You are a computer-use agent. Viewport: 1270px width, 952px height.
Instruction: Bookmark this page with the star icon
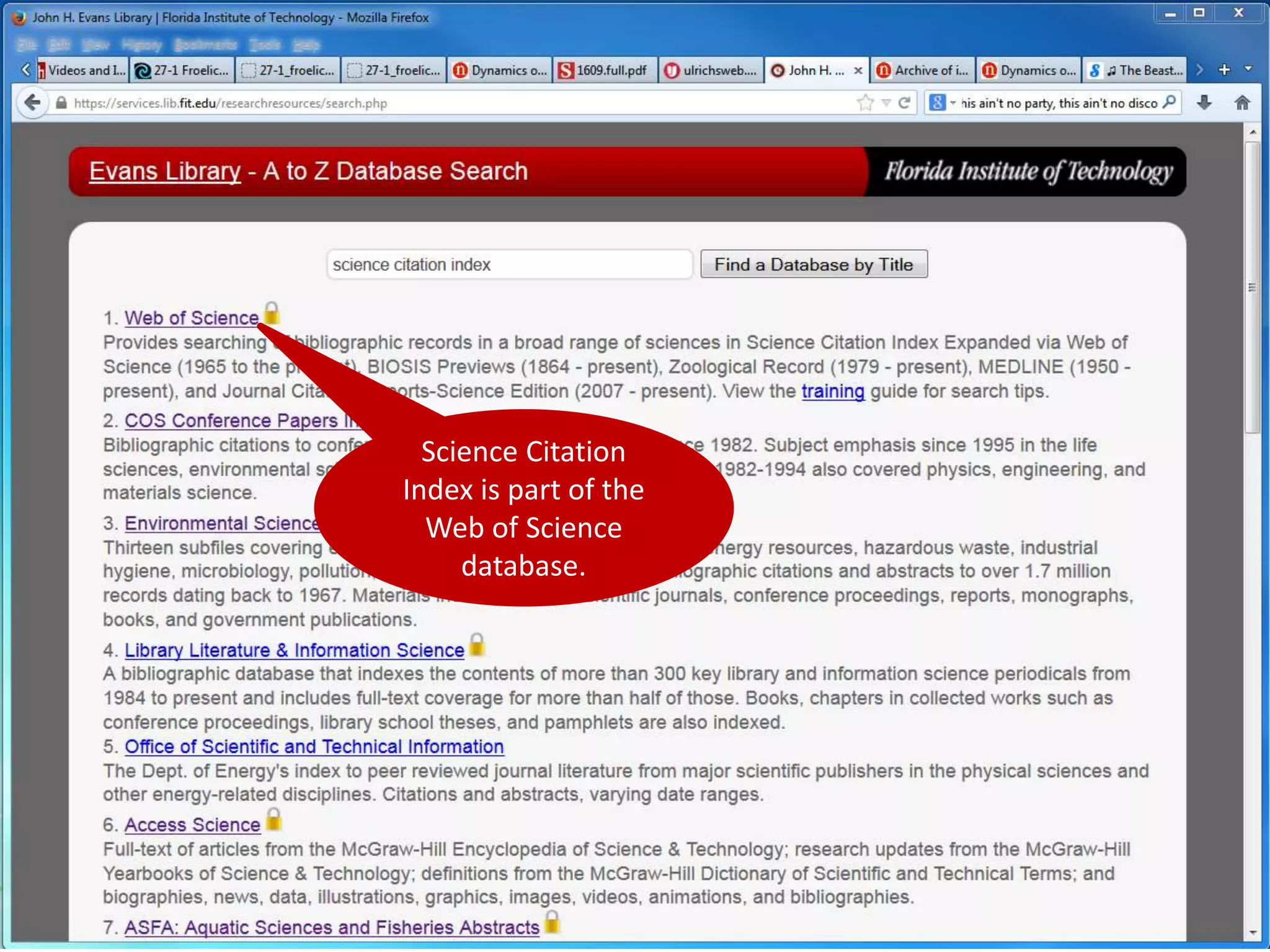click(x=865, y=103)
